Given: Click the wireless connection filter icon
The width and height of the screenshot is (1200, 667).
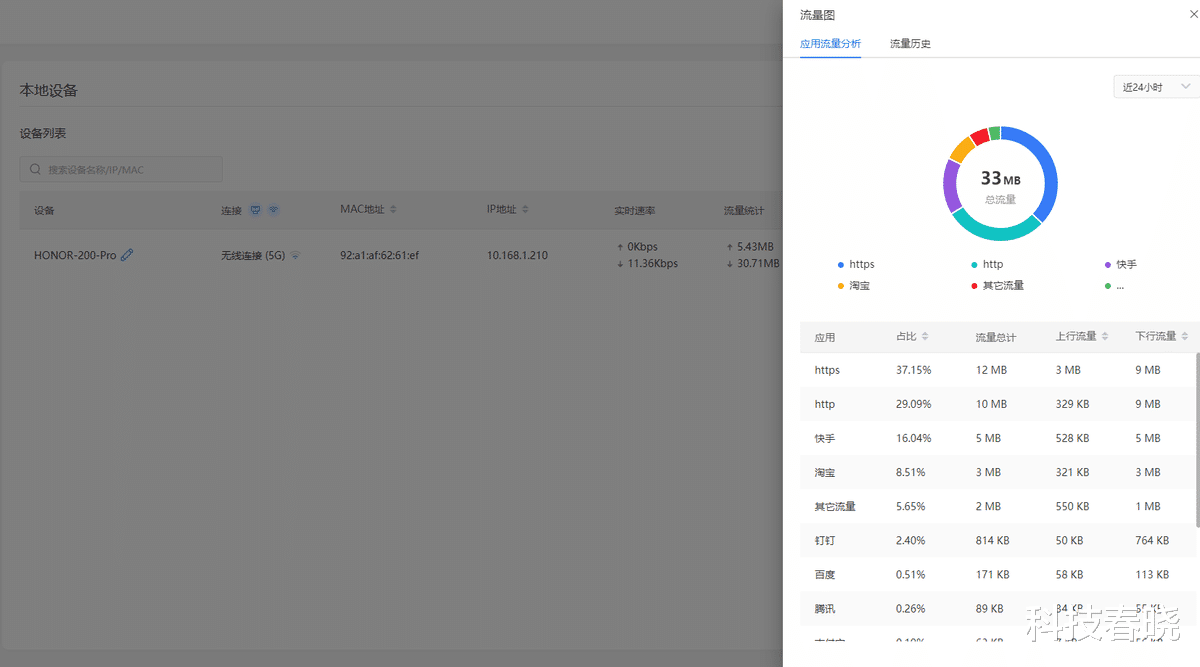Looking at the screenshot, I should tap(273, 210).
